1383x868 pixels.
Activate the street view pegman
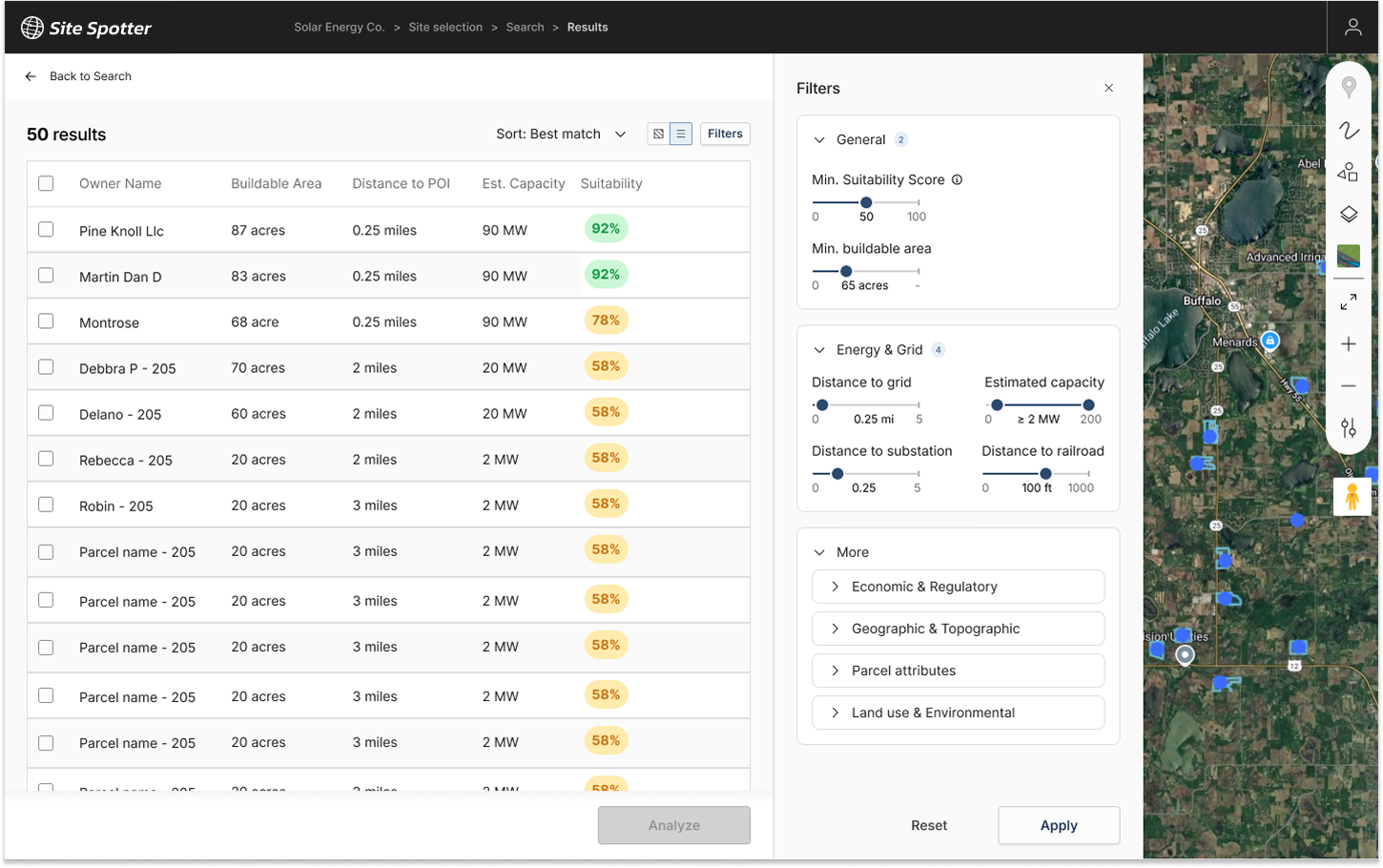(1352, 497)
